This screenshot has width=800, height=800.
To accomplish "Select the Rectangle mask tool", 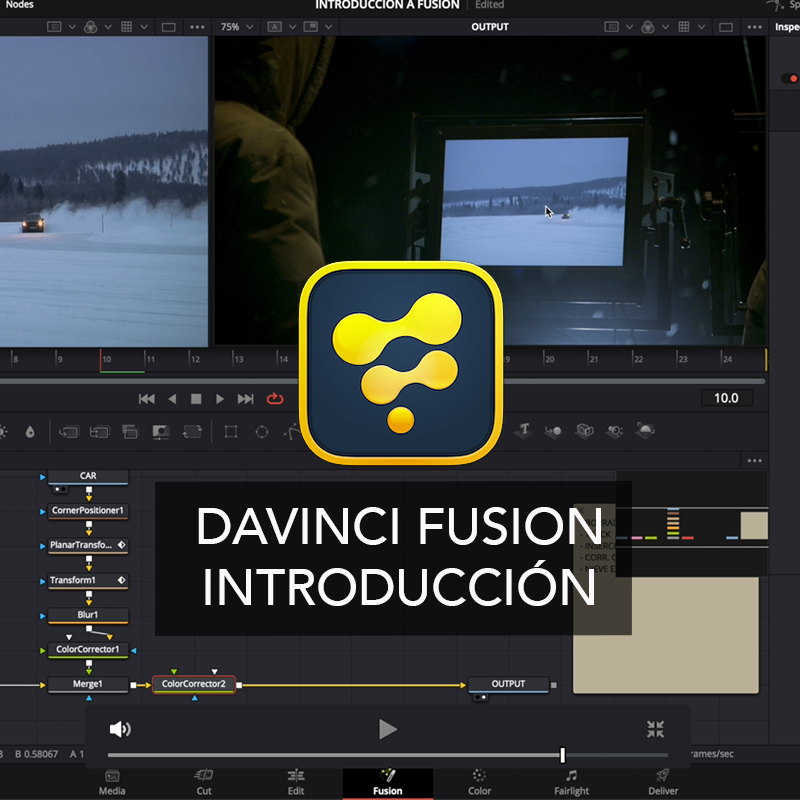I will (231, 432).
